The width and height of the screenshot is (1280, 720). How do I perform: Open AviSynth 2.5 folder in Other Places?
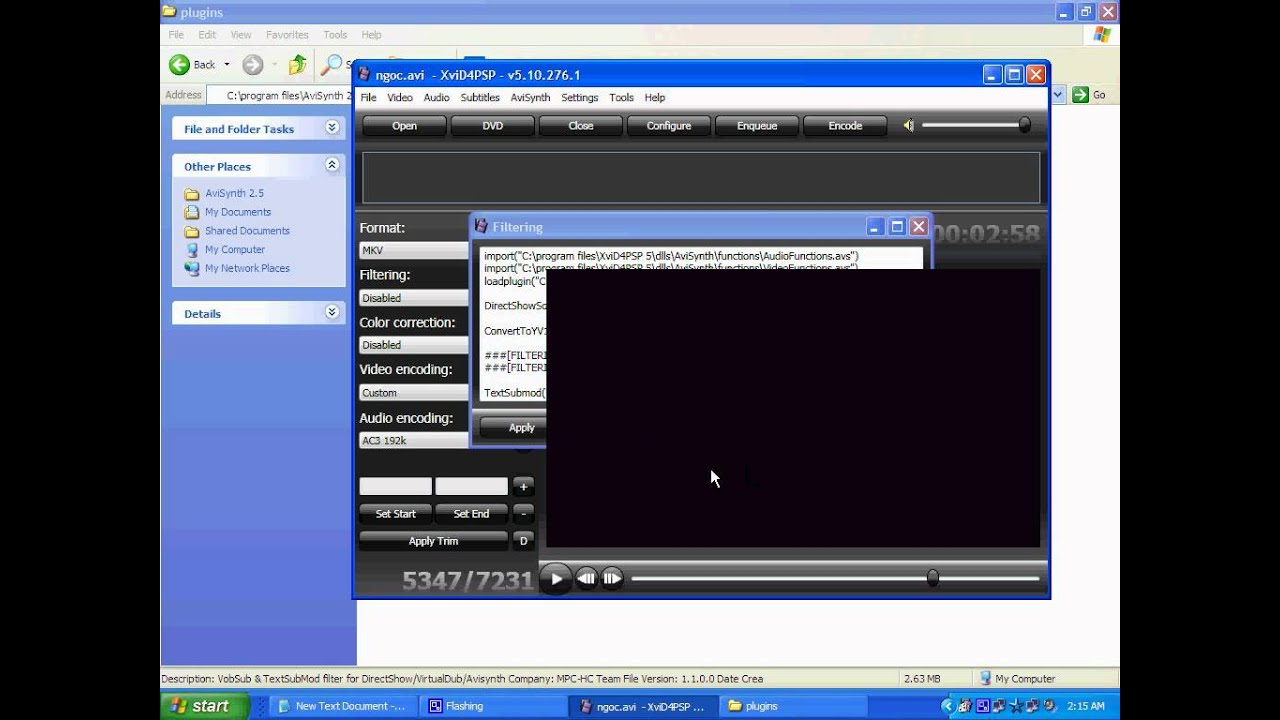click(x=234, y=193)
